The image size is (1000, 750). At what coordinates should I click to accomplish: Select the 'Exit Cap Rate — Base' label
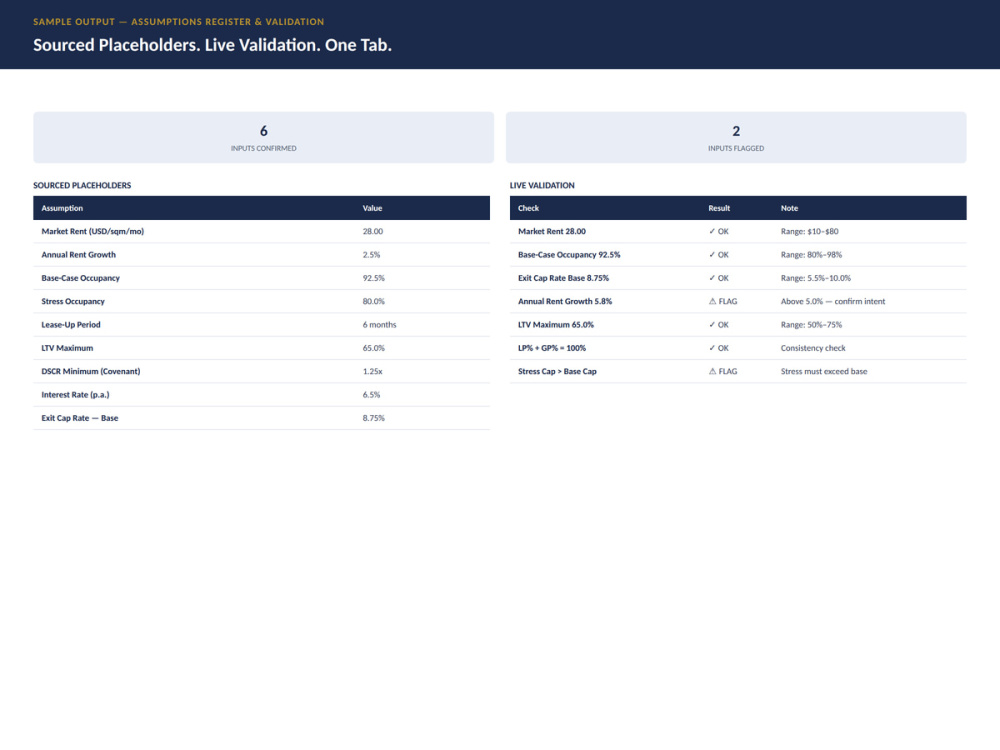tap(80, 418)
